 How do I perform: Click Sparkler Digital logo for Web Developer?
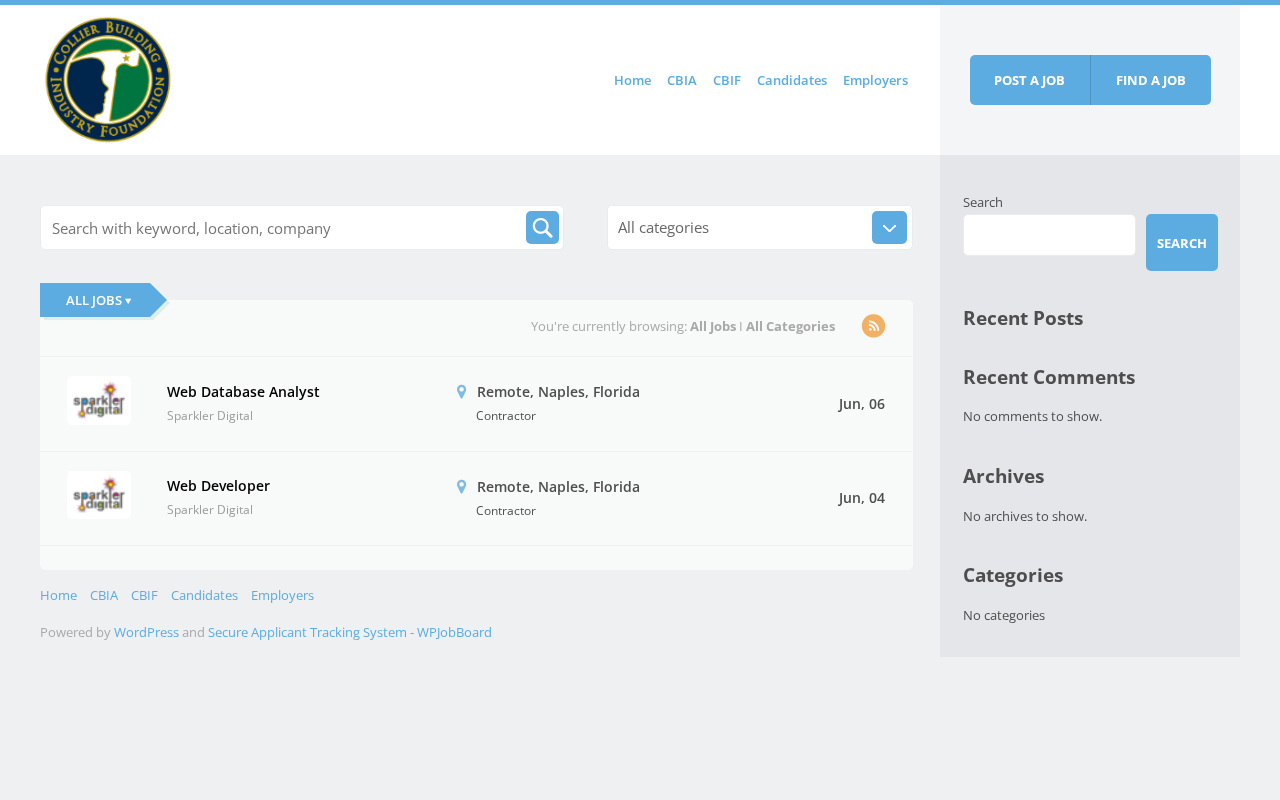[x=99, y=495]
